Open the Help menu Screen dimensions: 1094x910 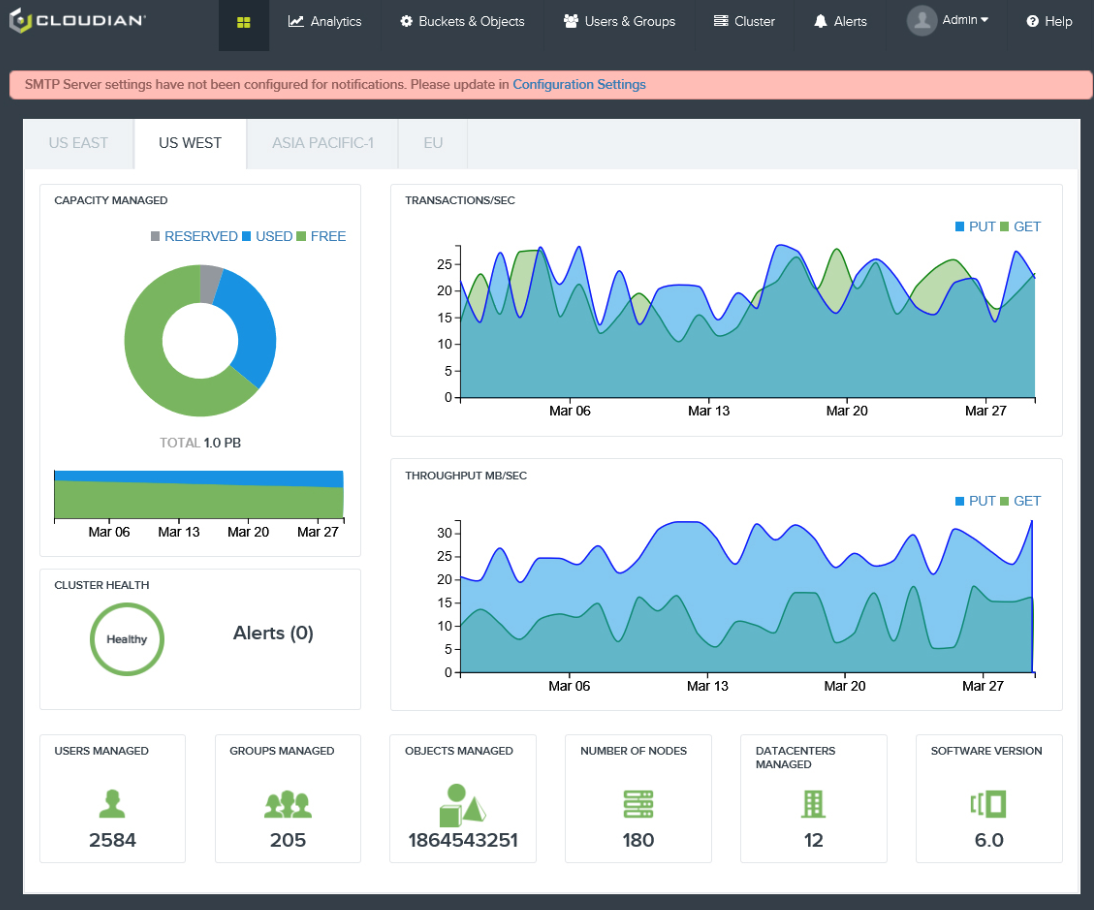pyautogui.click(x=1049, y=22)
